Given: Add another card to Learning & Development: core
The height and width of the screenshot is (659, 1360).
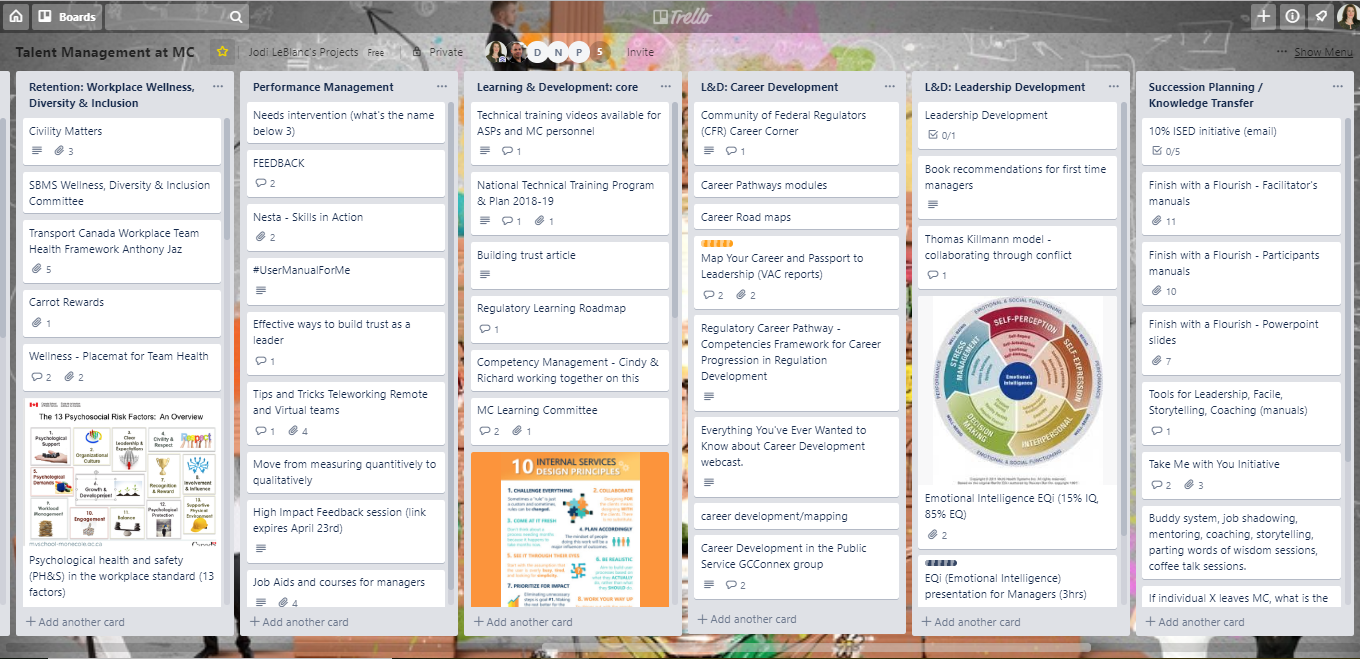Looking at the screenshot, I should (524, 622).
